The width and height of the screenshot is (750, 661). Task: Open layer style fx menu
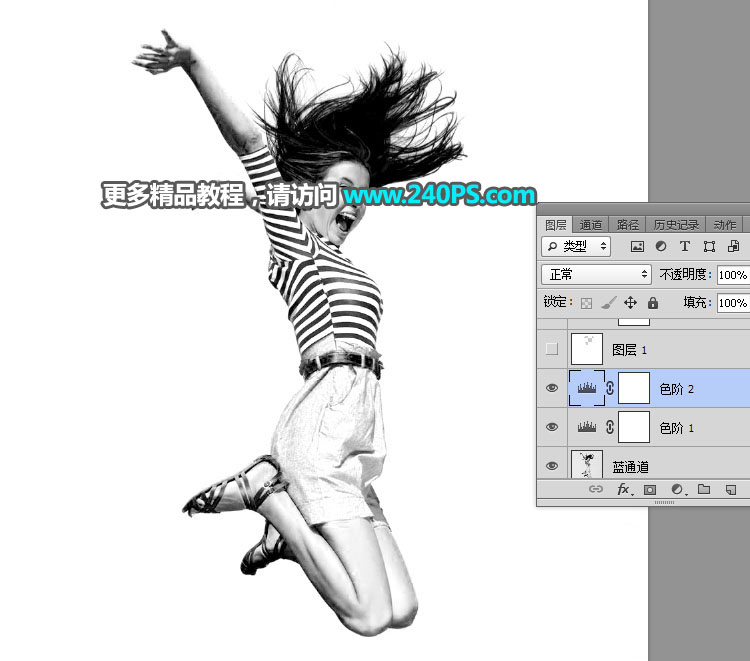tap(624, 489)
